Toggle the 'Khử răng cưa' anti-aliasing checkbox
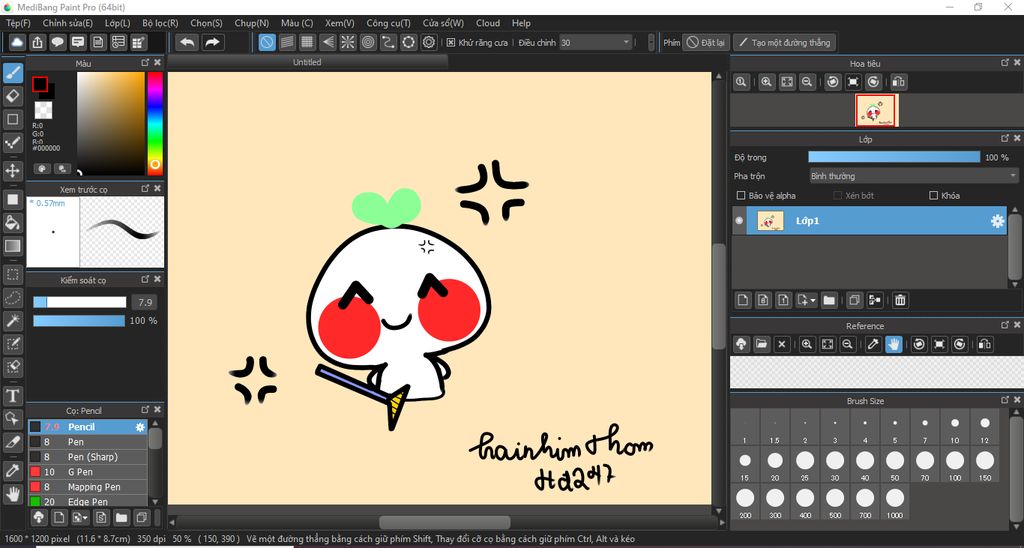The image size is (1024, 548). point(451,43)
